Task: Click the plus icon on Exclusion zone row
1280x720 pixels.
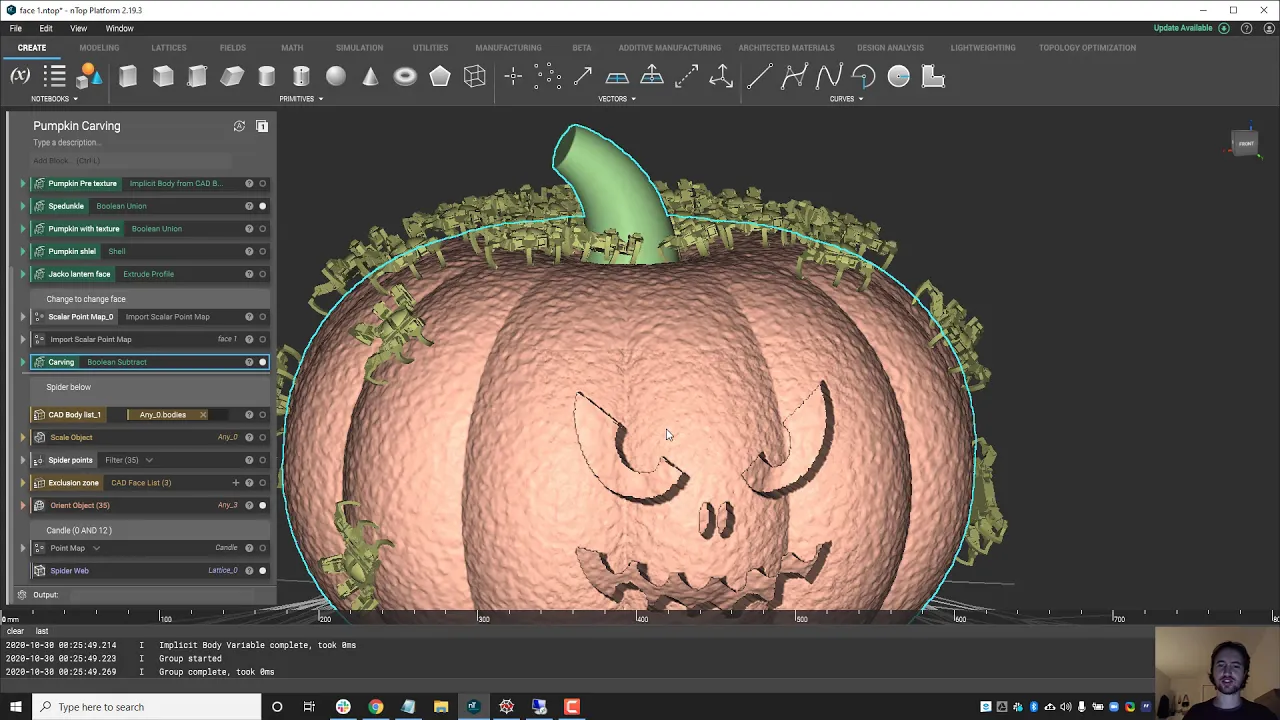Action: click(236, 483)
